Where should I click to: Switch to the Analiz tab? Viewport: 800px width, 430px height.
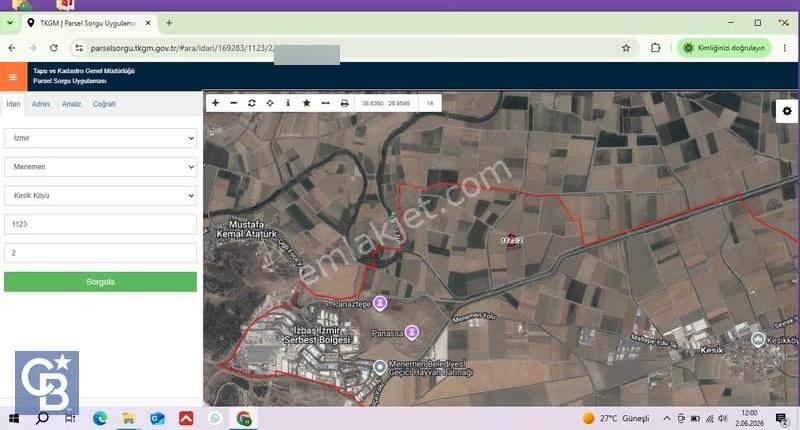tap(71, 104)
